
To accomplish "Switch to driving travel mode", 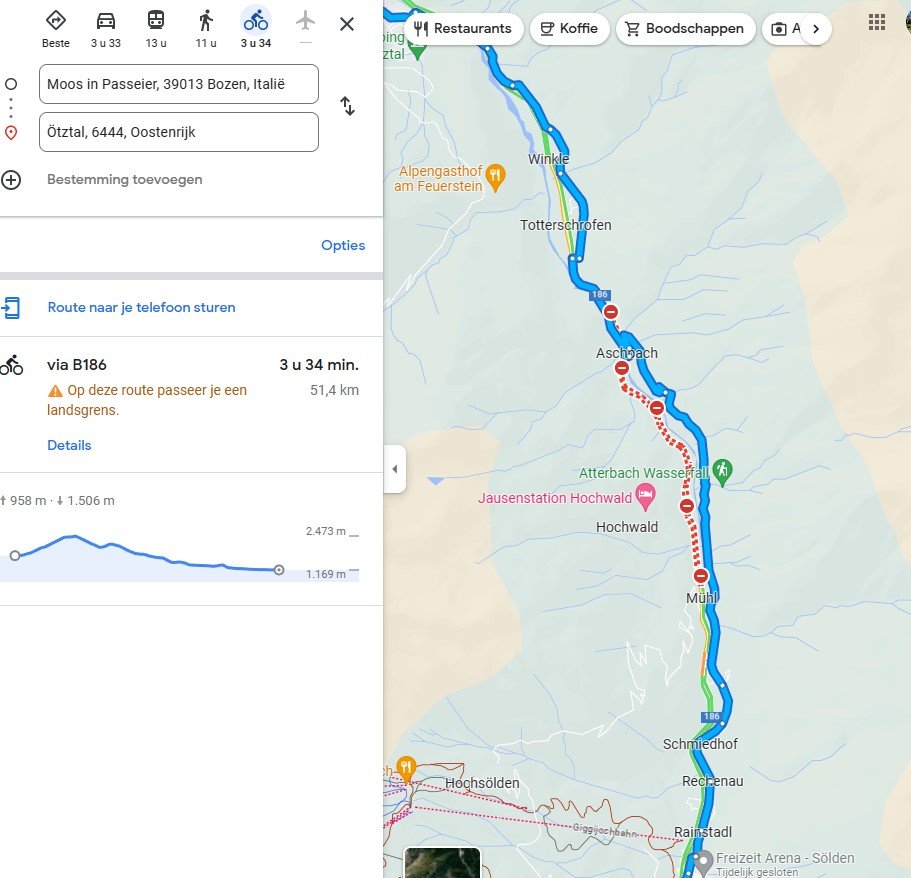I will pyautogui.click(x=106, y=21).
